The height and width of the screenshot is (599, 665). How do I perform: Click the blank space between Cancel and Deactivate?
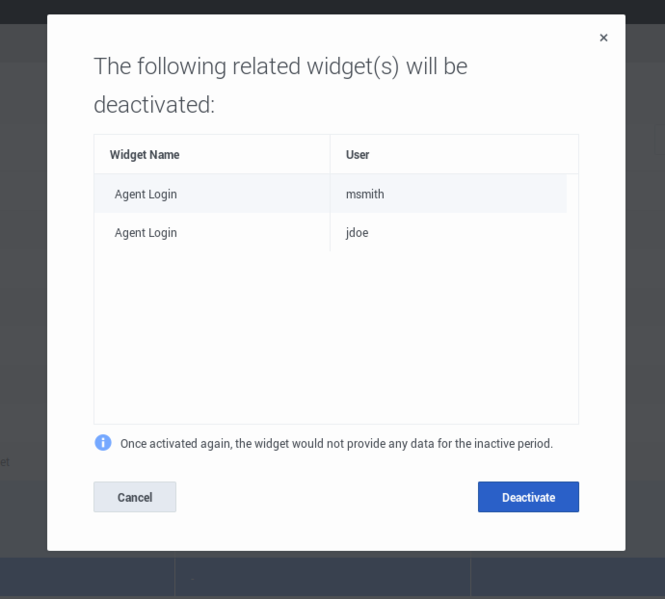[326, 497]
